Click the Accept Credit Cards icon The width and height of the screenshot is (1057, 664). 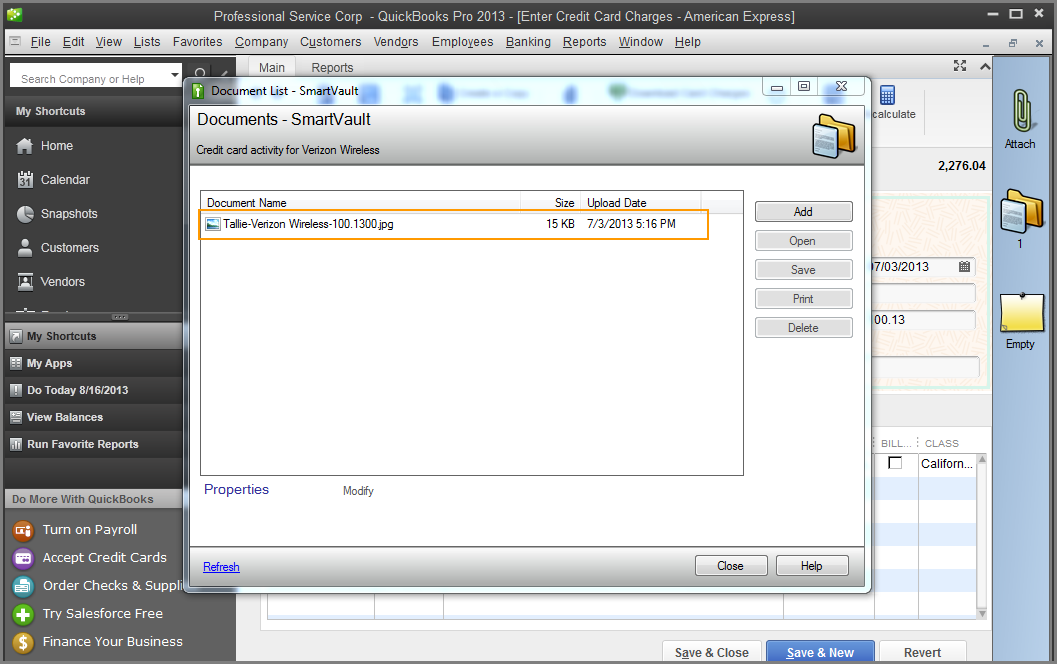coord(23,558)
